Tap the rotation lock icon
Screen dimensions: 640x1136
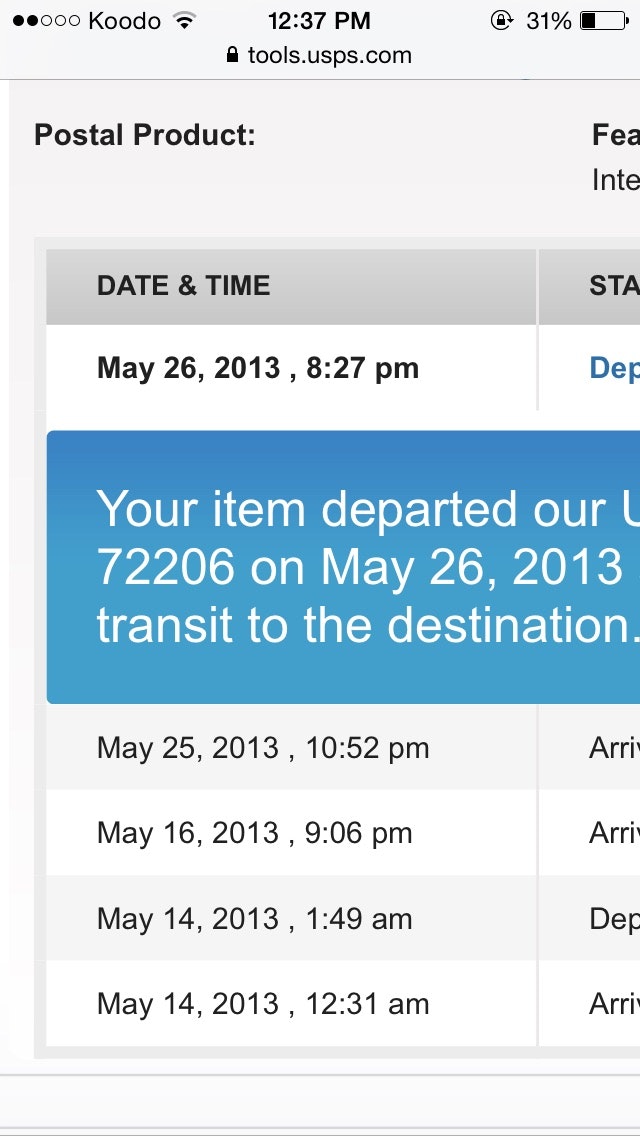coord(501,20)
